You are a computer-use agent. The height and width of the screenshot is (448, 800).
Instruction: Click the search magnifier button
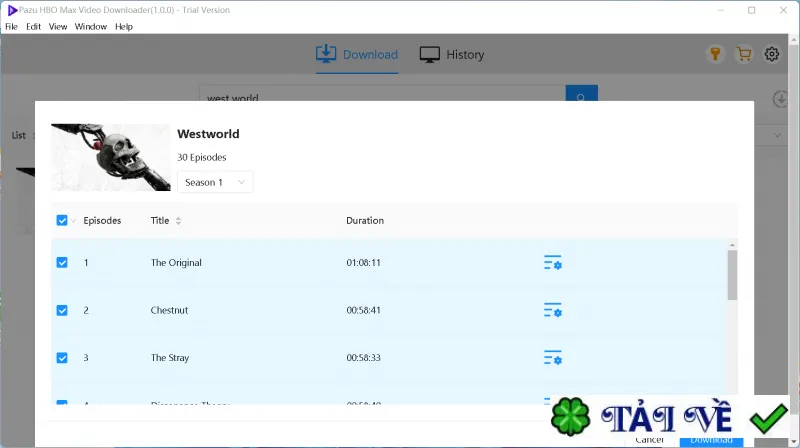[581, 93]
